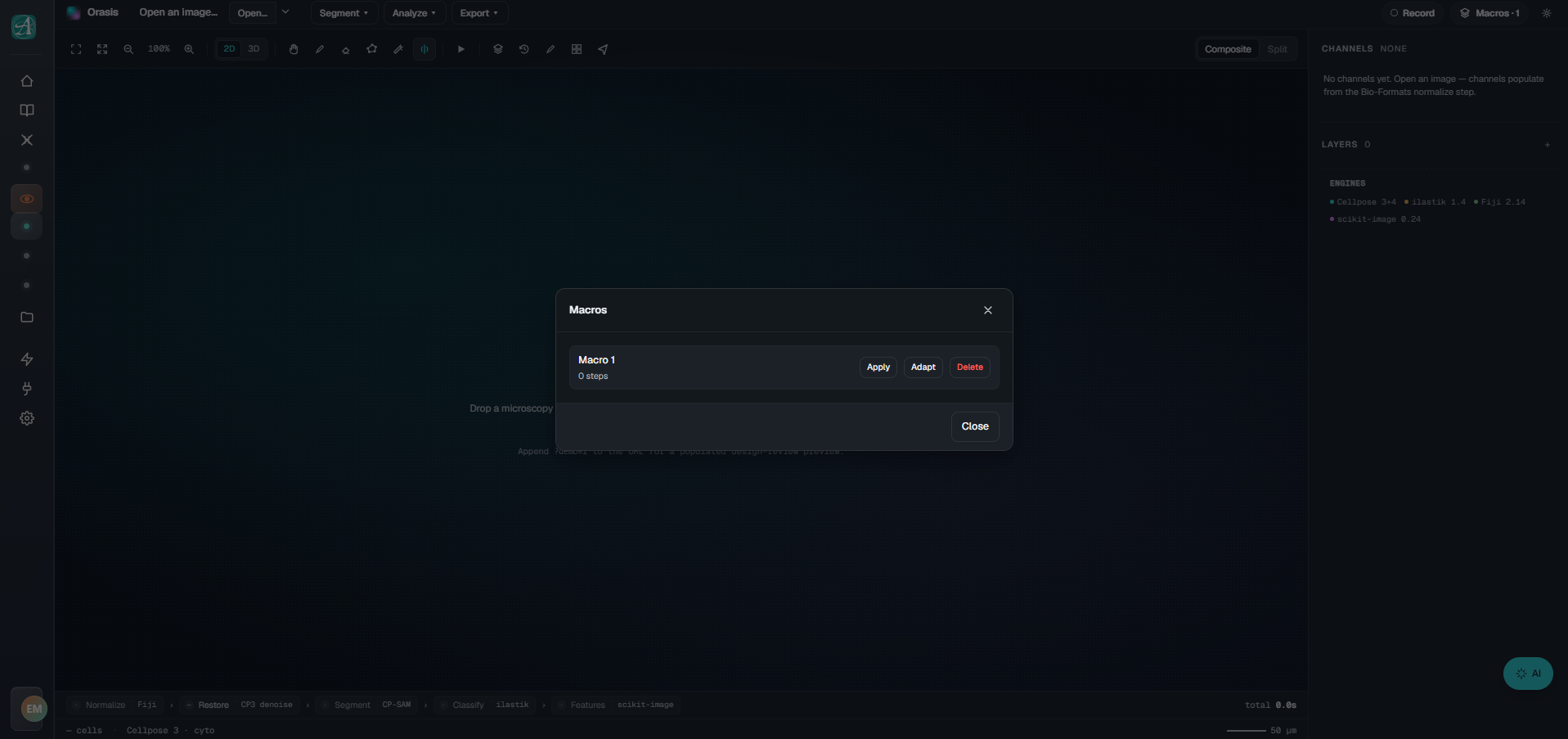
Task: Open the history clock icon
Action: coord(524,49)
